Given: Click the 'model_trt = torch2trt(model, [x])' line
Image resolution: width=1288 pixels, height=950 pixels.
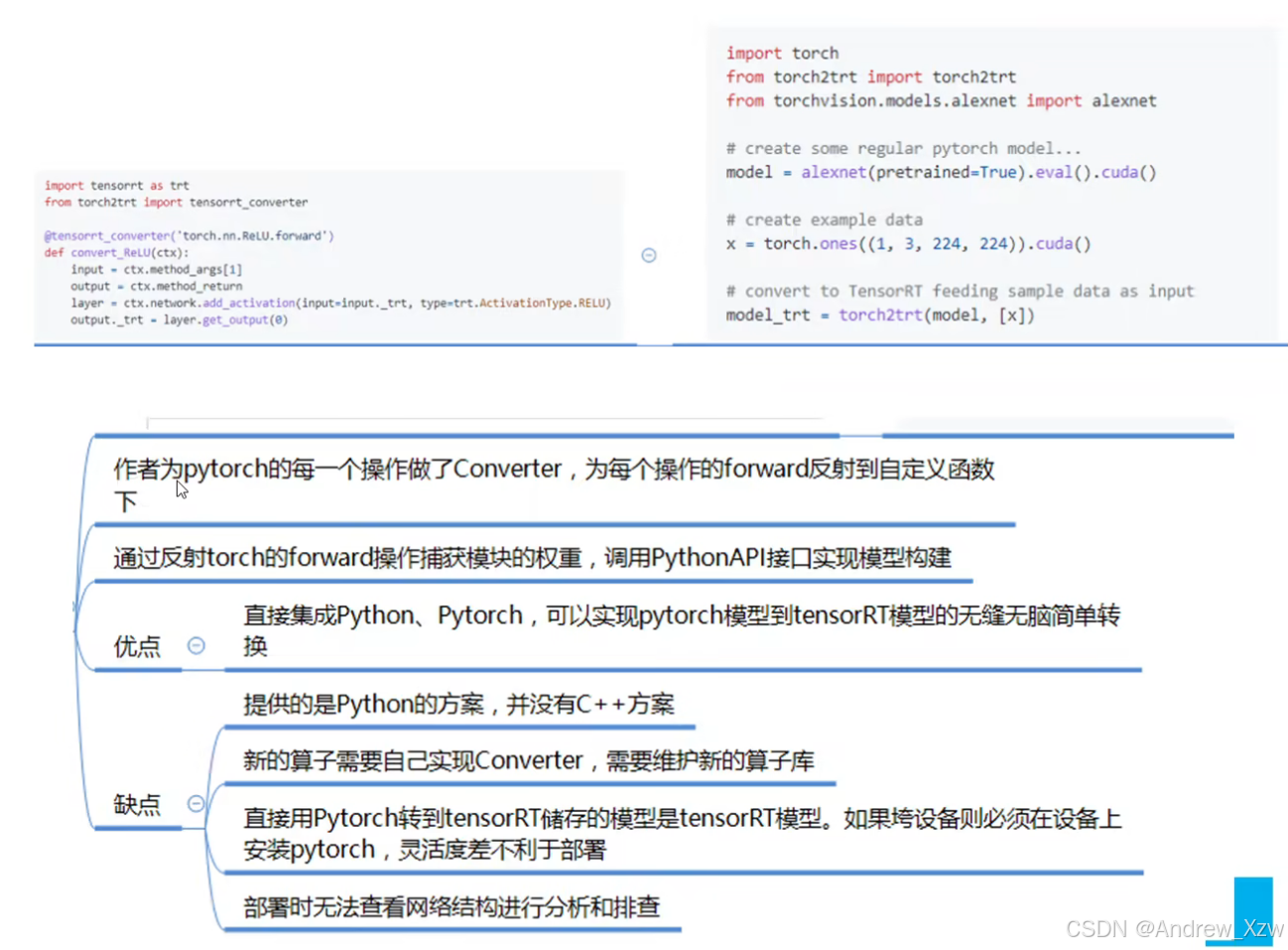Looking at the screenshot, I should 880,315.
